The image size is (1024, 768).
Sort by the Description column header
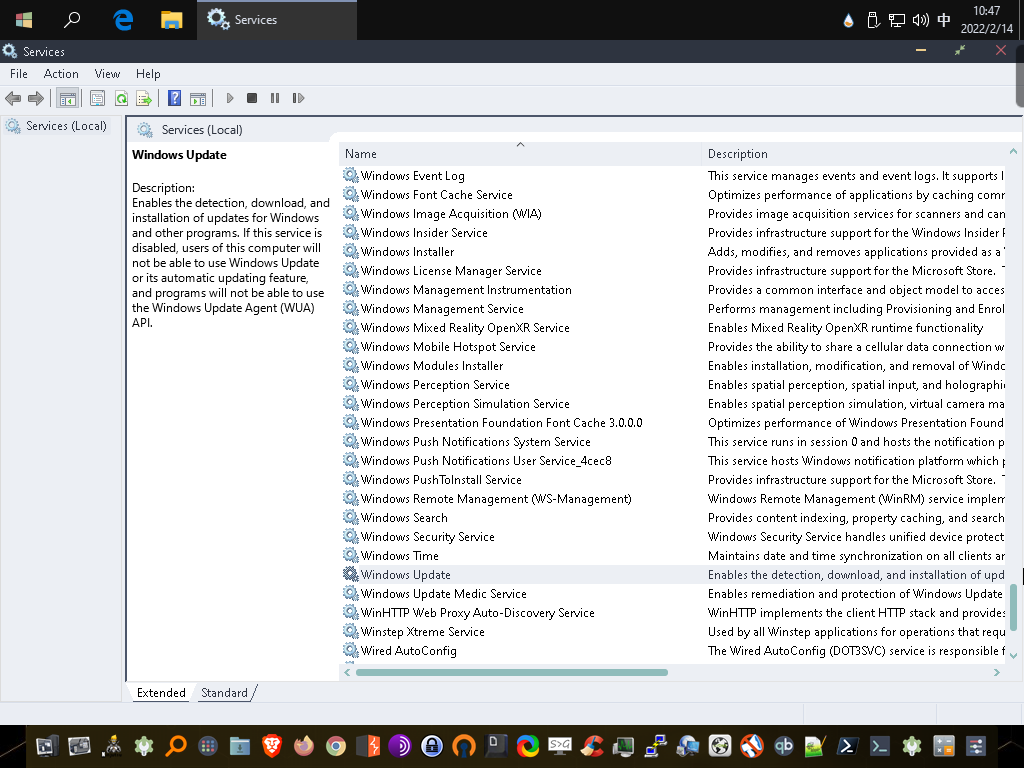(x=854, y=154)
